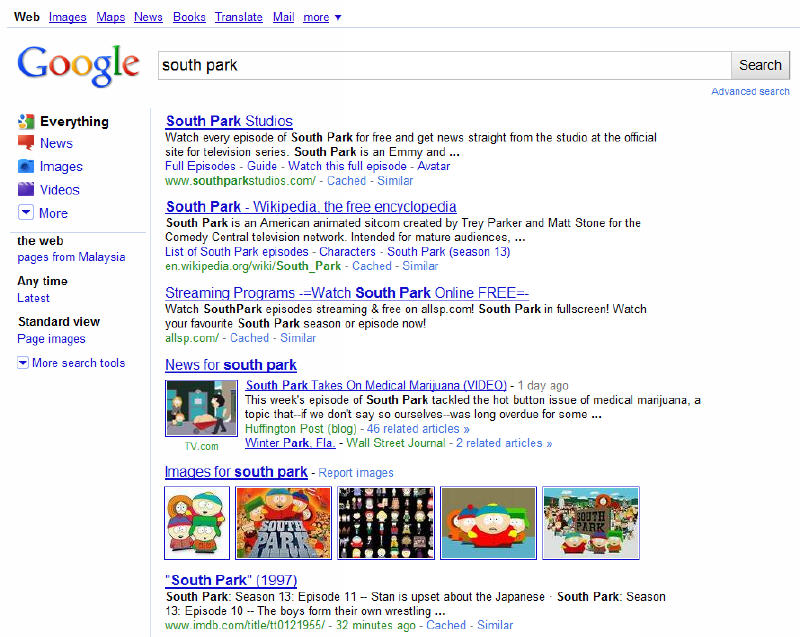The height and width of the screenshot is (637, 800).
Task: Click the Guide sitelink under South Park Studios
Action: click(x=262, y=166)
